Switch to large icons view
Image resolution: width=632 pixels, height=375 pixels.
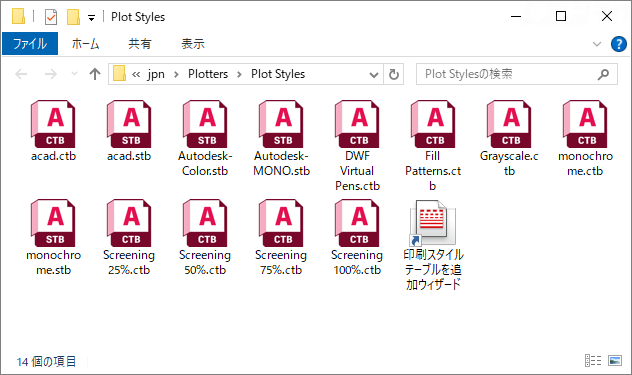coord(615,360)
